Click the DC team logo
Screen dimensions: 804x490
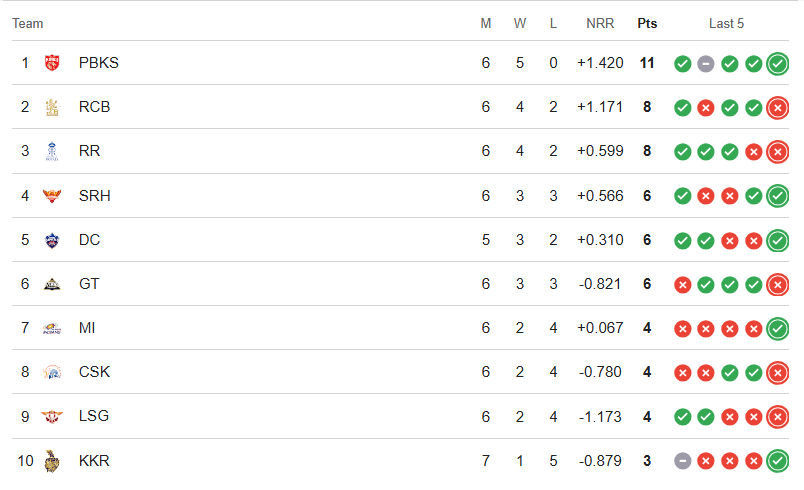point(53,240)
